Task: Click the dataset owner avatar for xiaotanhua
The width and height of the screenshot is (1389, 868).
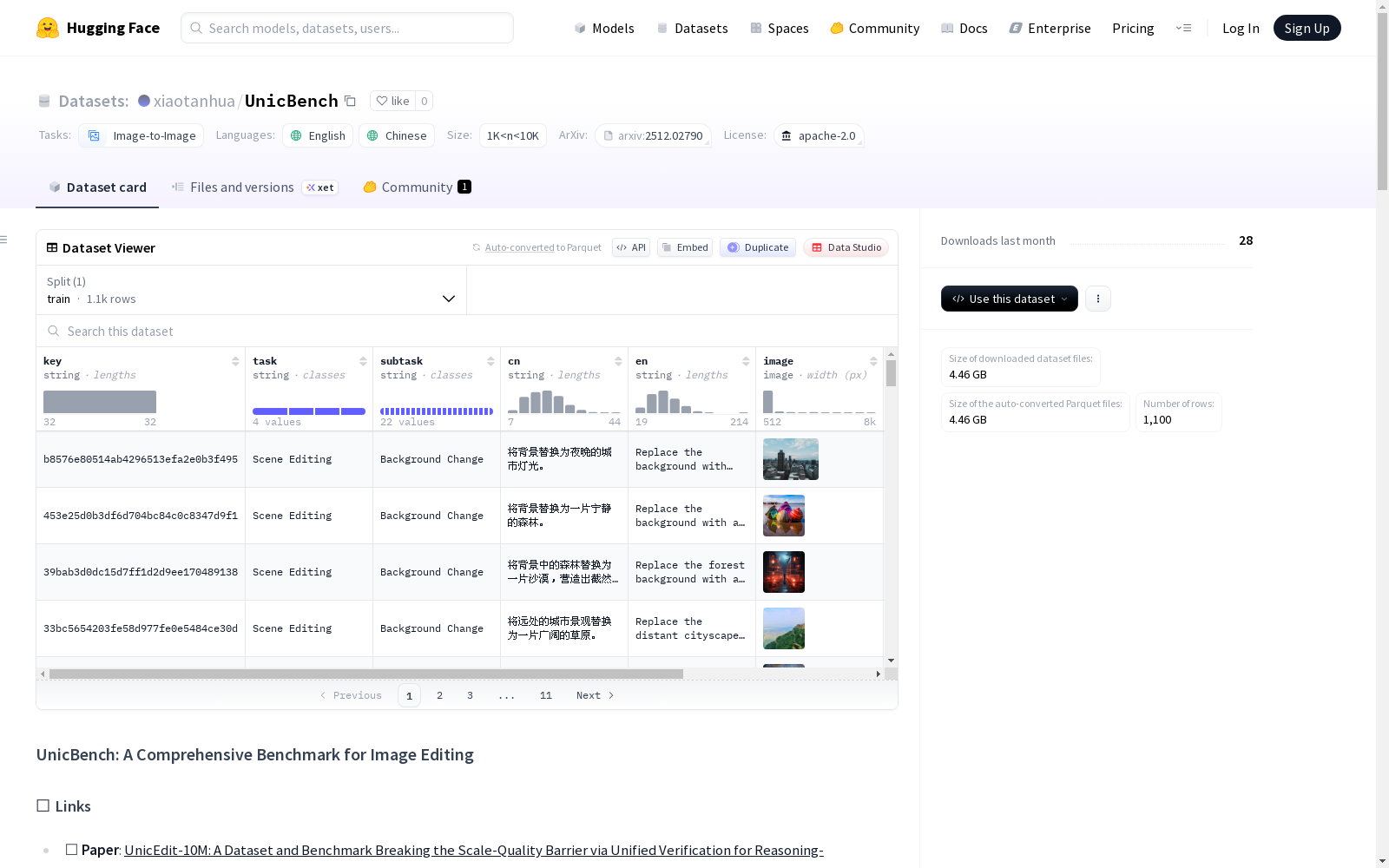Action: (x=144, y=101)
